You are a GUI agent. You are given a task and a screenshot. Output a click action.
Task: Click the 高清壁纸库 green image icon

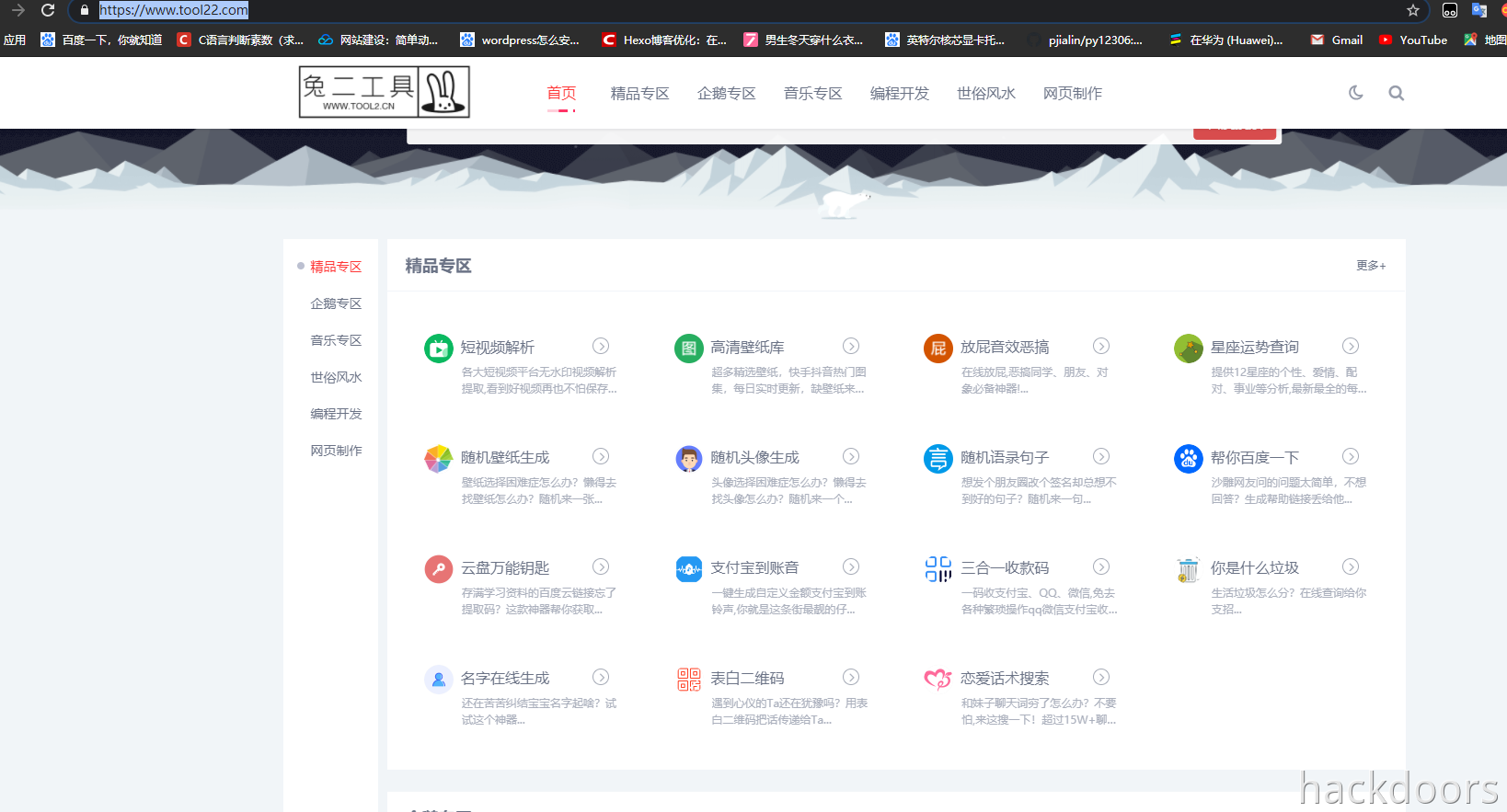click(689, 349)
